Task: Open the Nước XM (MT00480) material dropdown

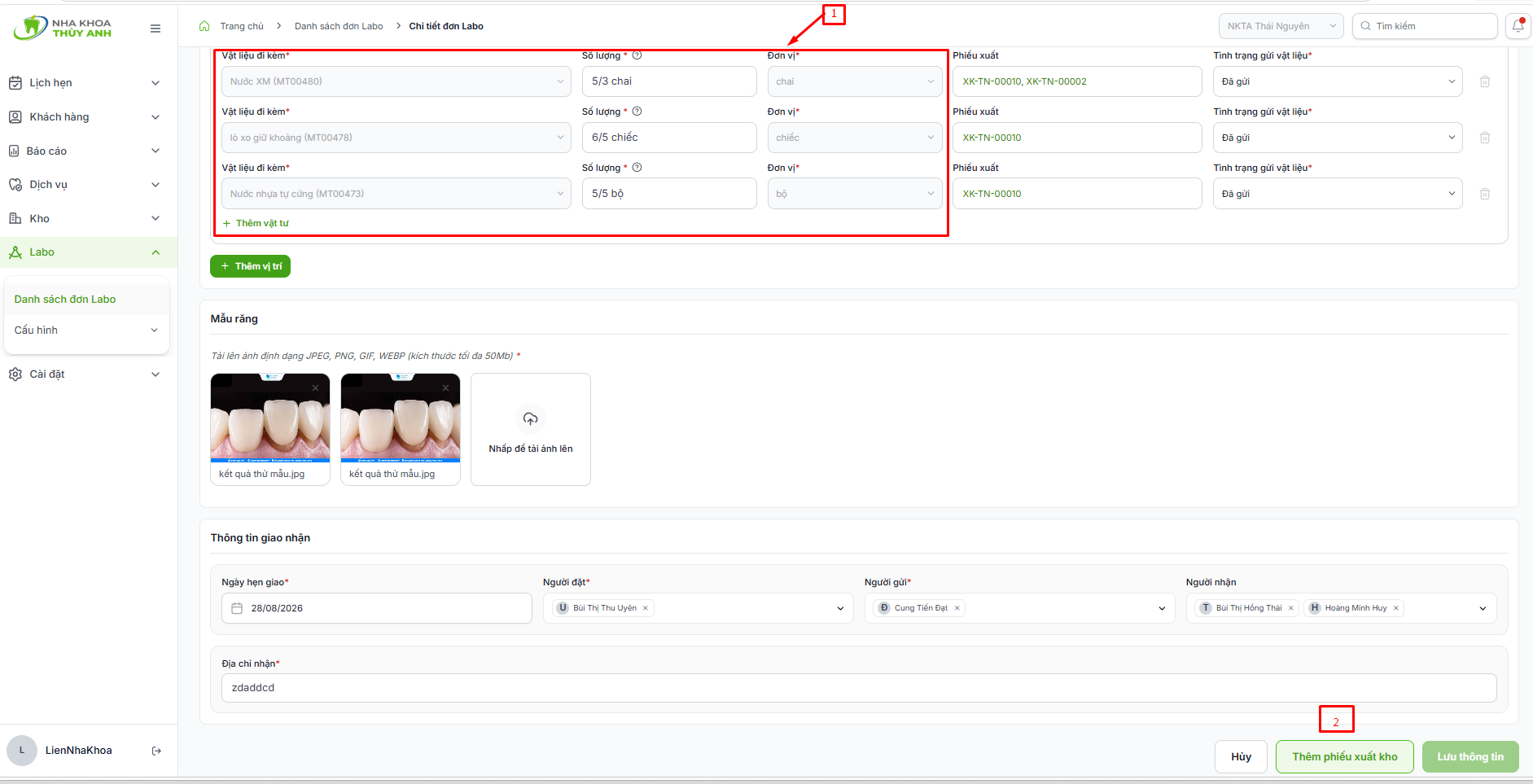Action: point(396,81)
